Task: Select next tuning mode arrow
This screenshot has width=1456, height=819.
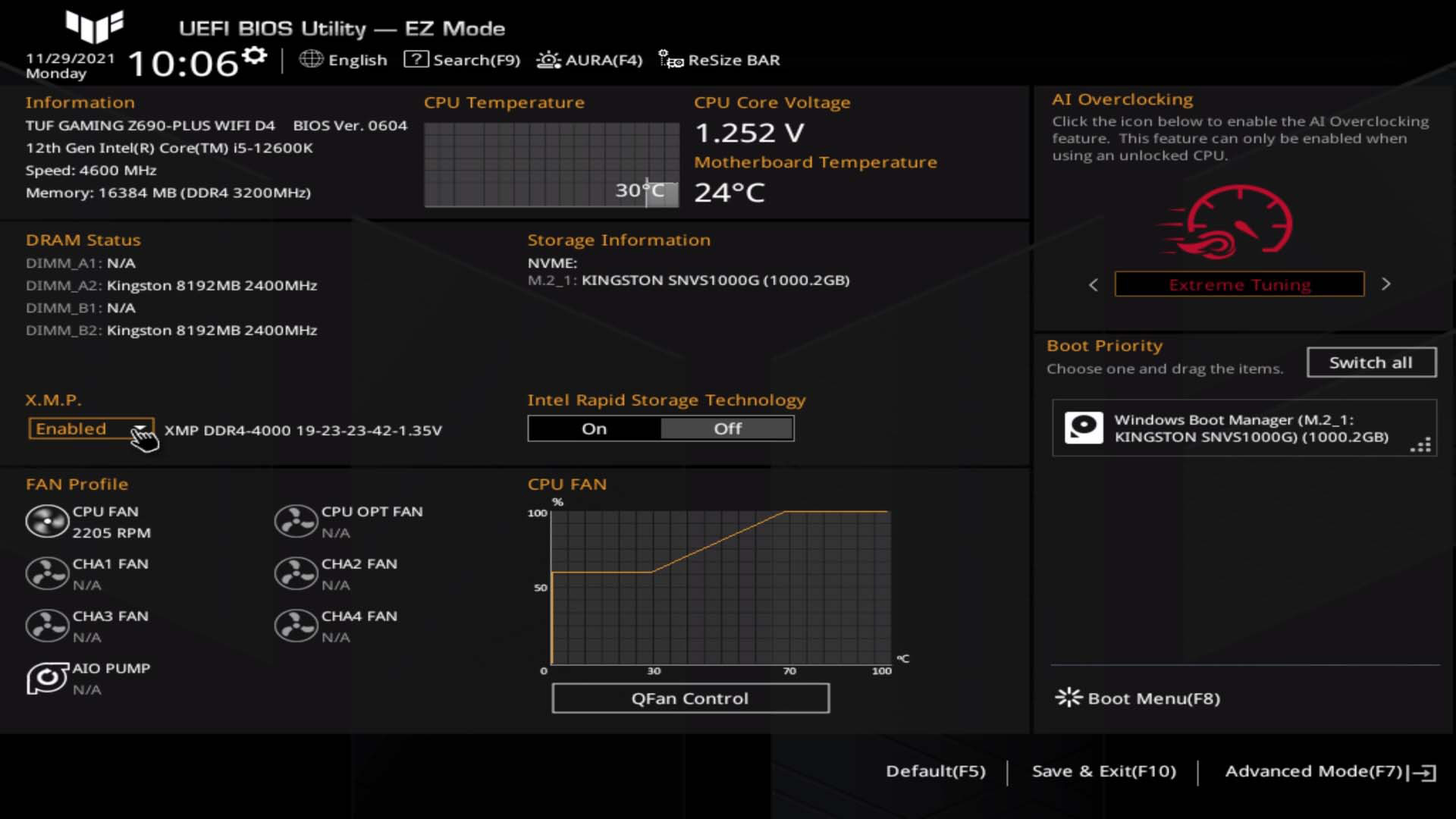Action: [1386, 284]
